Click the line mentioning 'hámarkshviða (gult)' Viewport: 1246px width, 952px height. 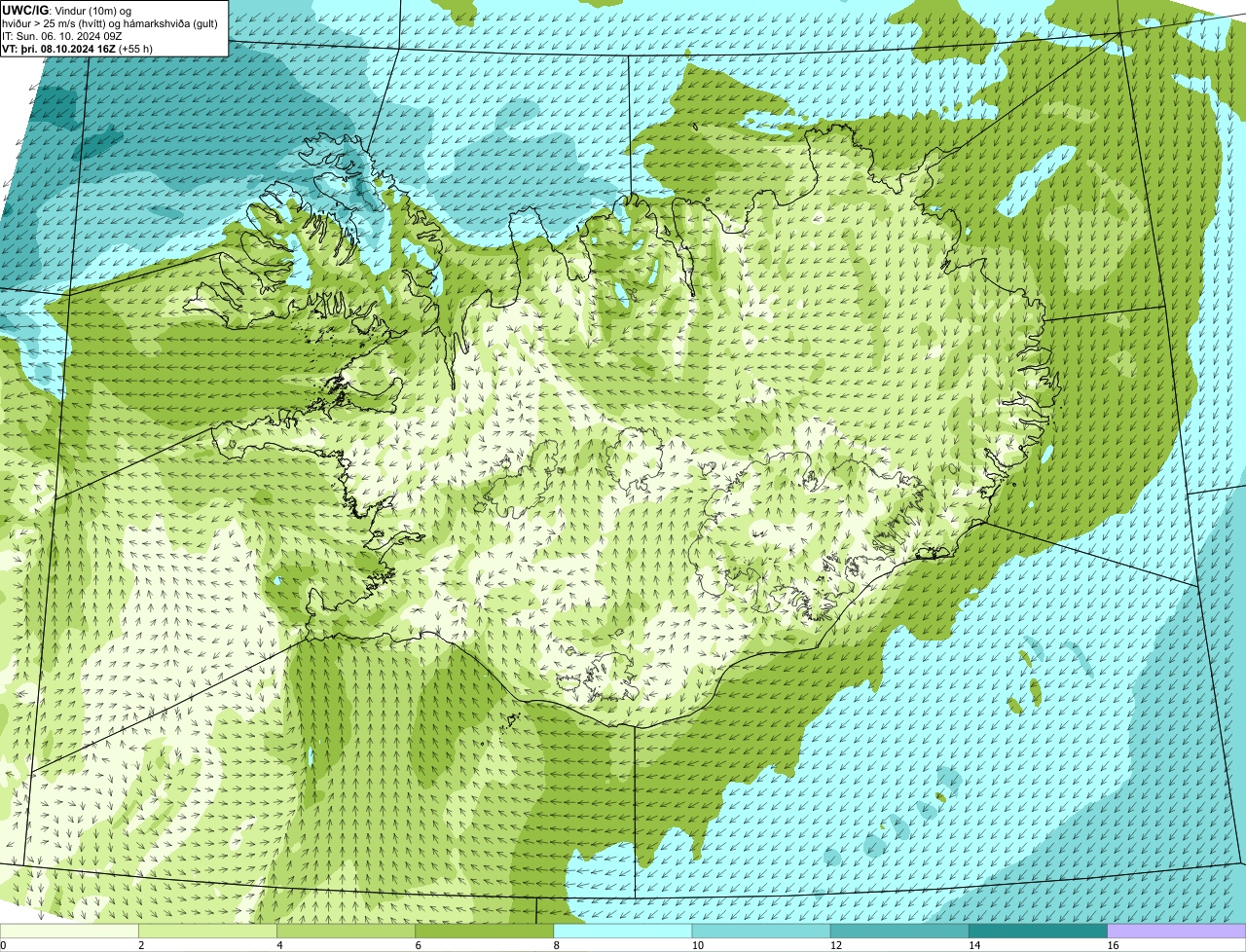click(110, 23)
